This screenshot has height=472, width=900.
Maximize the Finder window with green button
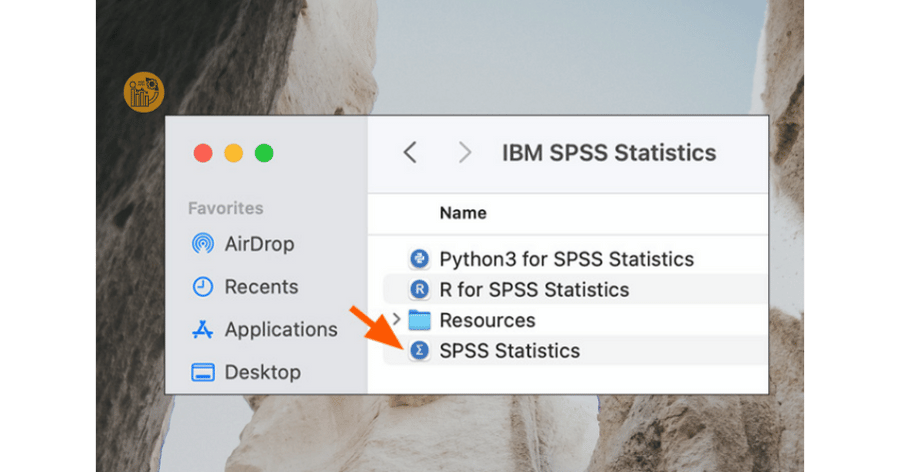pyautogui.click(x=264, y=153)
